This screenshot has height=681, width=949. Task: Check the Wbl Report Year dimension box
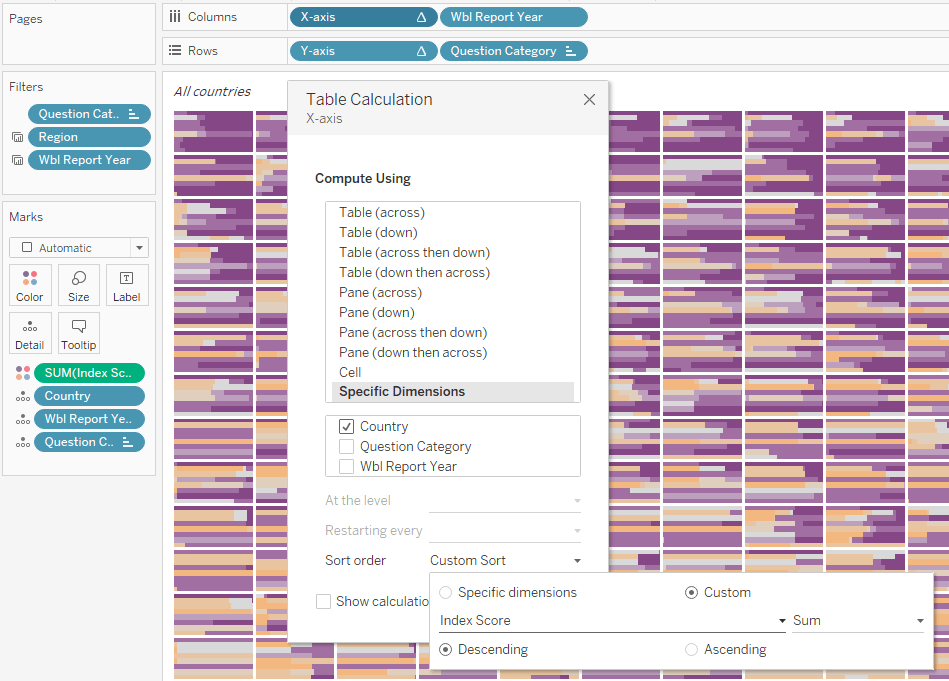[x=347, y=467]
